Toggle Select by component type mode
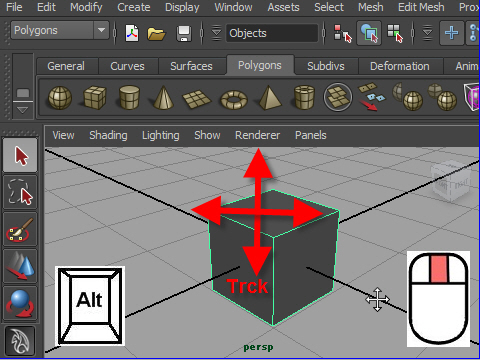This screenshot has width=480, height=360. [395, 33]
